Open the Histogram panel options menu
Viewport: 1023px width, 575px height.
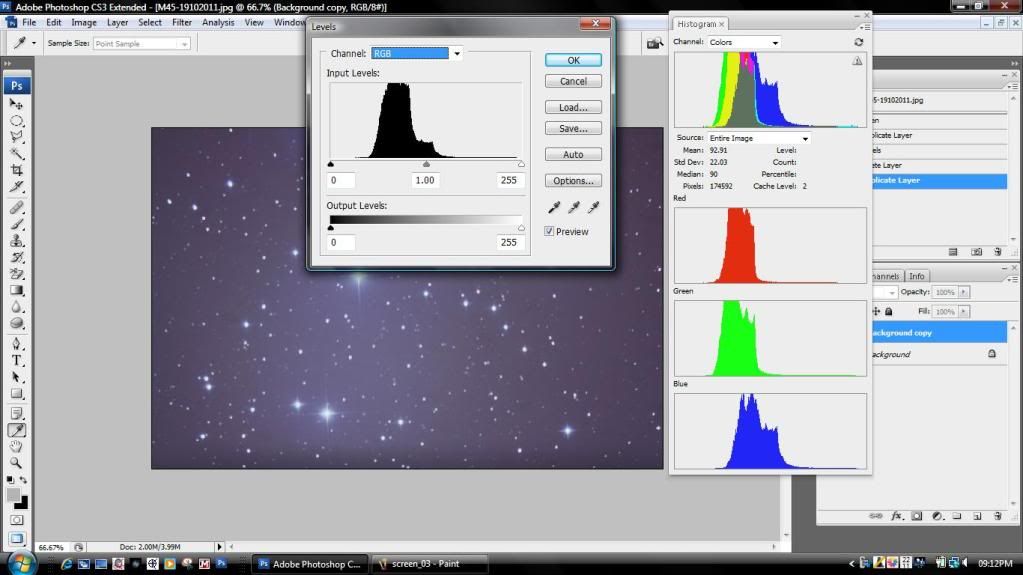coord(864,27)
